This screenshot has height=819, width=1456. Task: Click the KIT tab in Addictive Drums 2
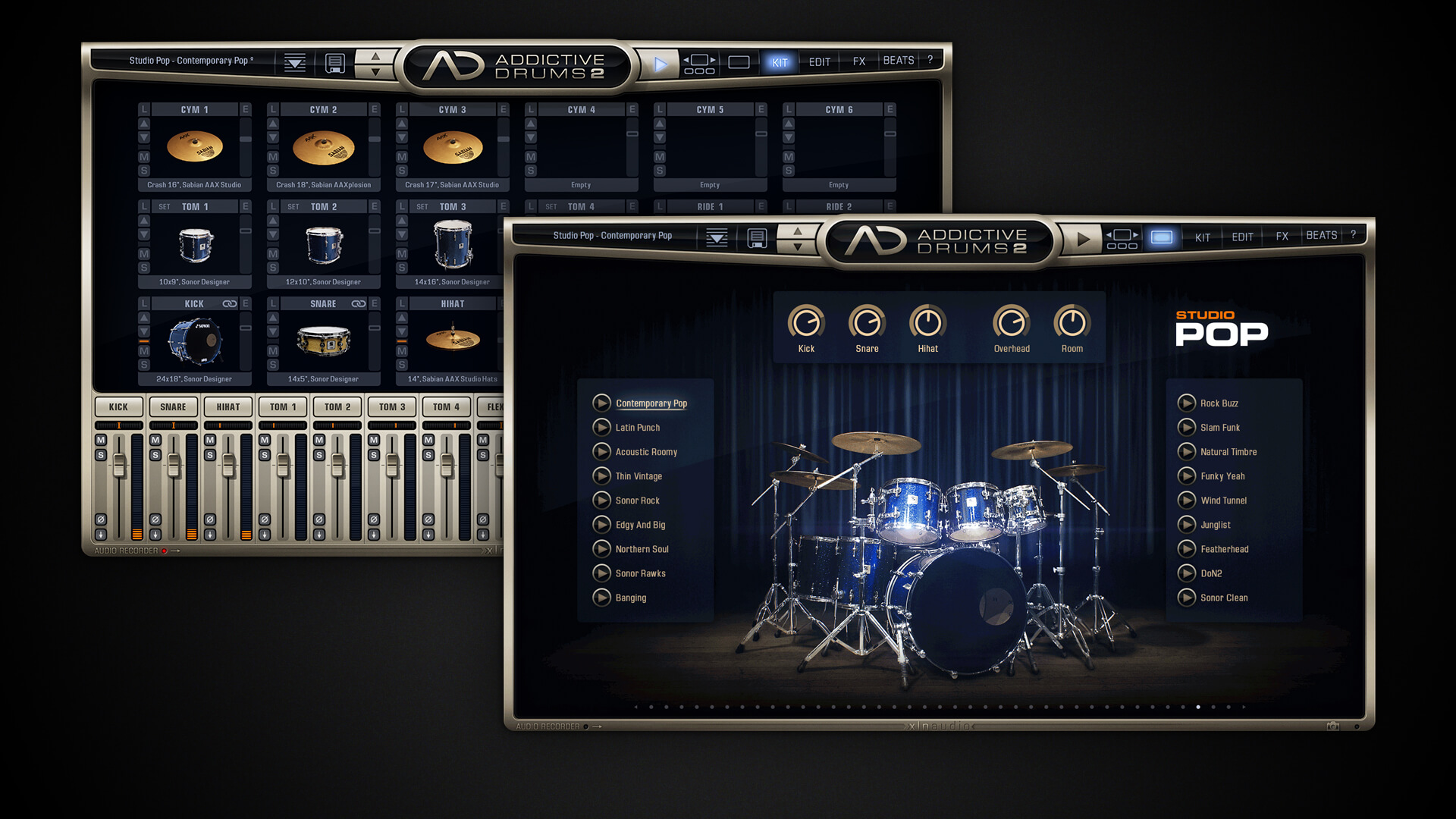pos(1201,236)
